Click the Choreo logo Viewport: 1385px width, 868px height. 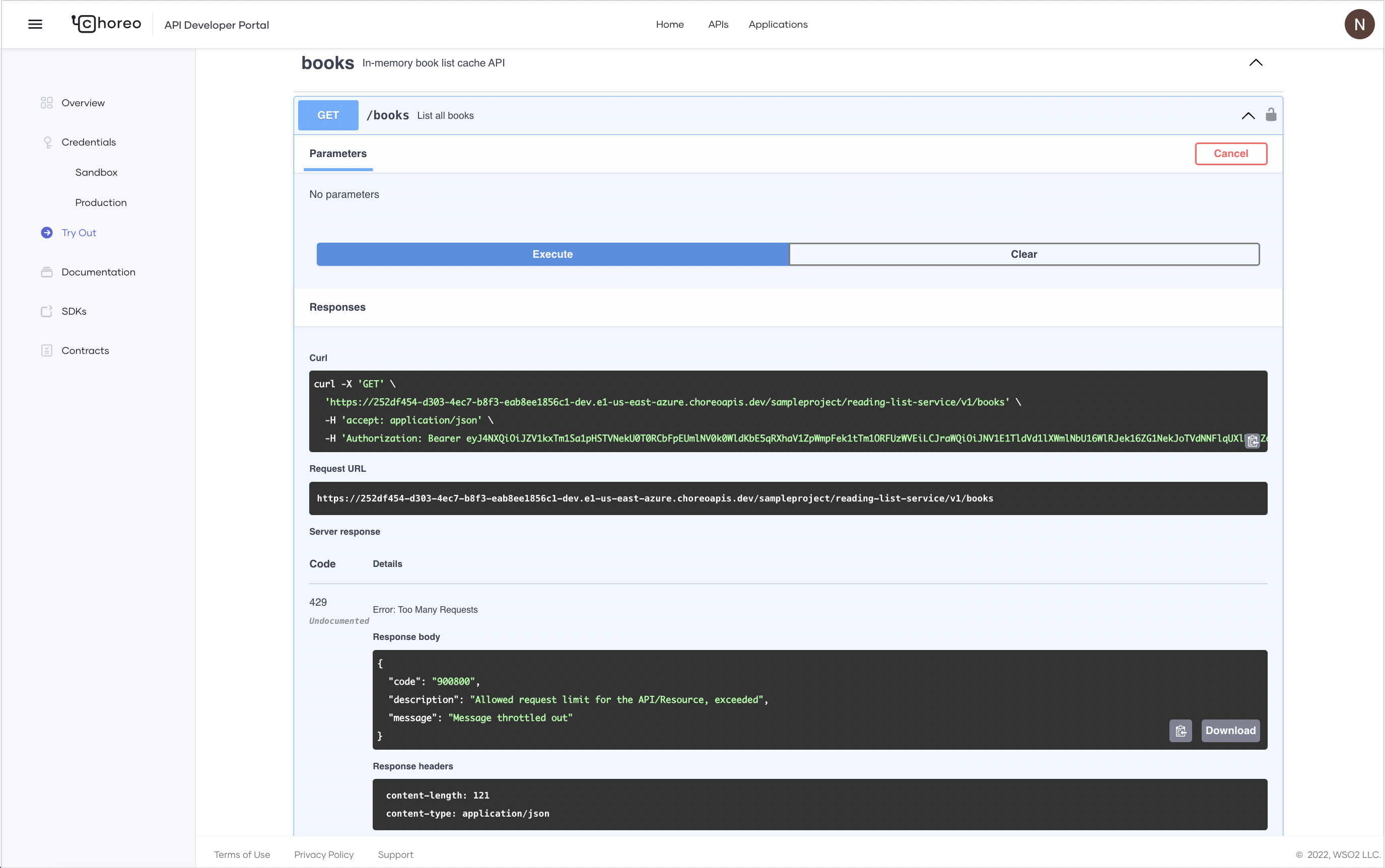[107, 24]
